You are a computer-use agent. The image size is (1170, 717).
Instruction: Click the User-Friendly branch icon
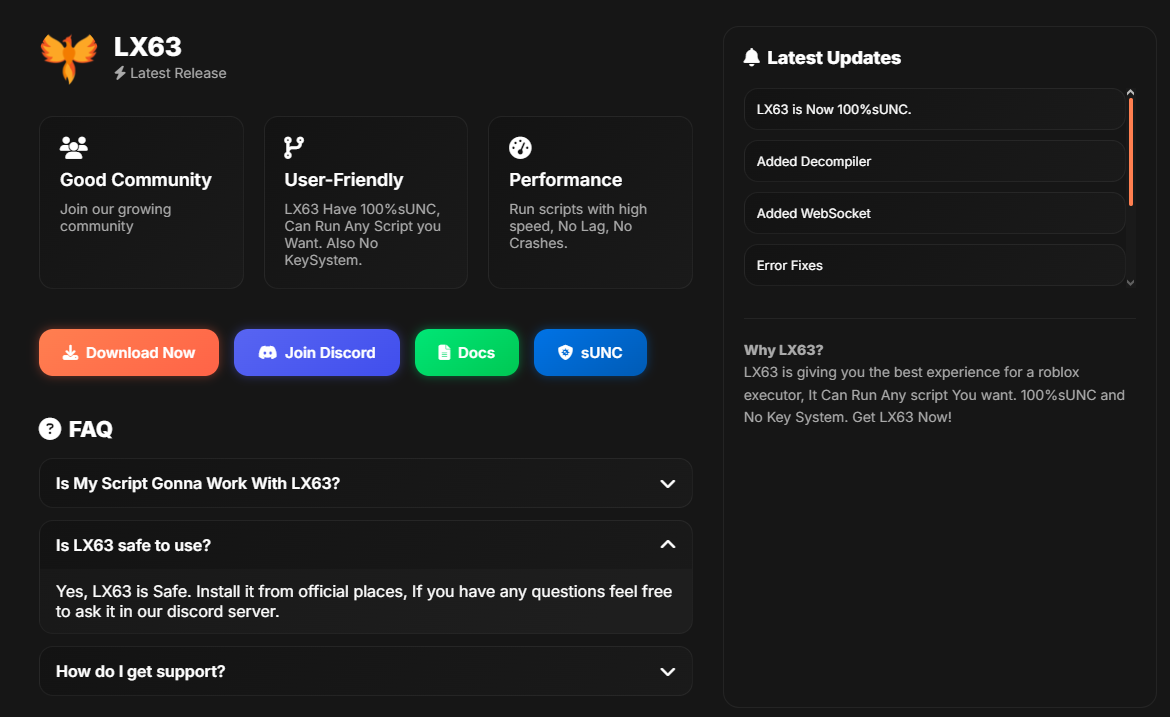[x=294, y=148]
